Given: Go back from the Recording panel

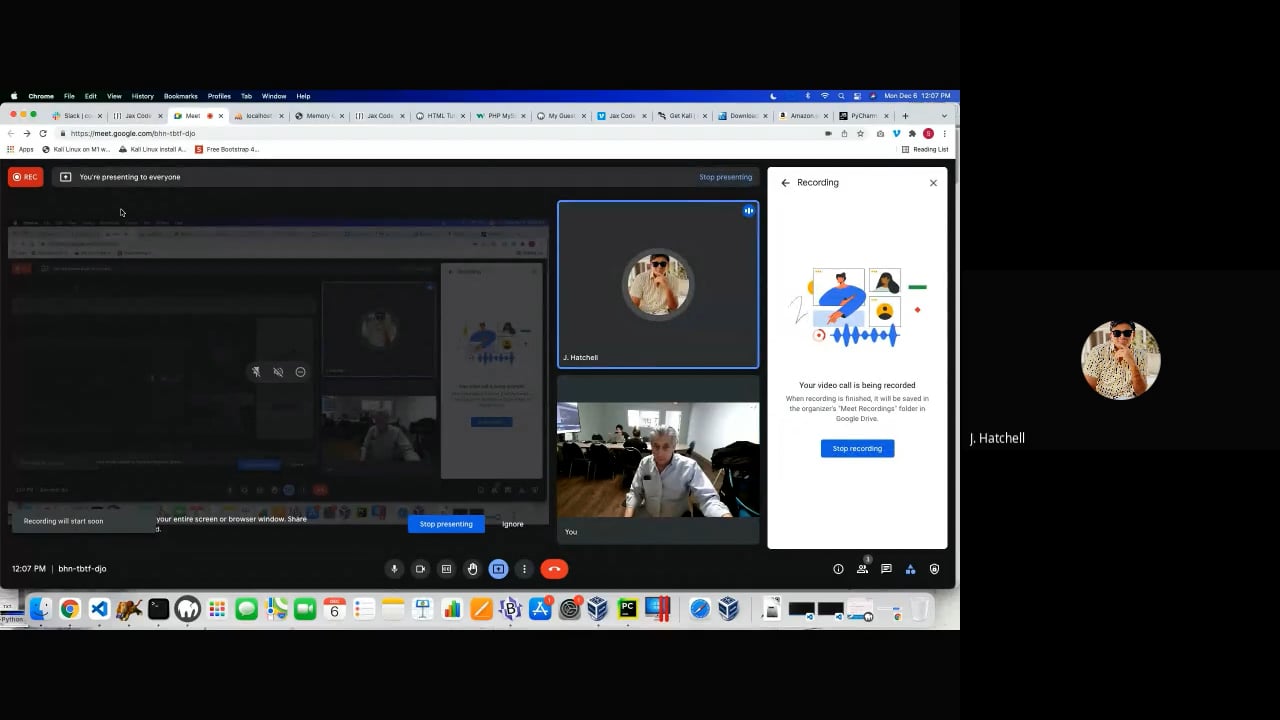Looking at the screenshot, I should pos(785,183).
